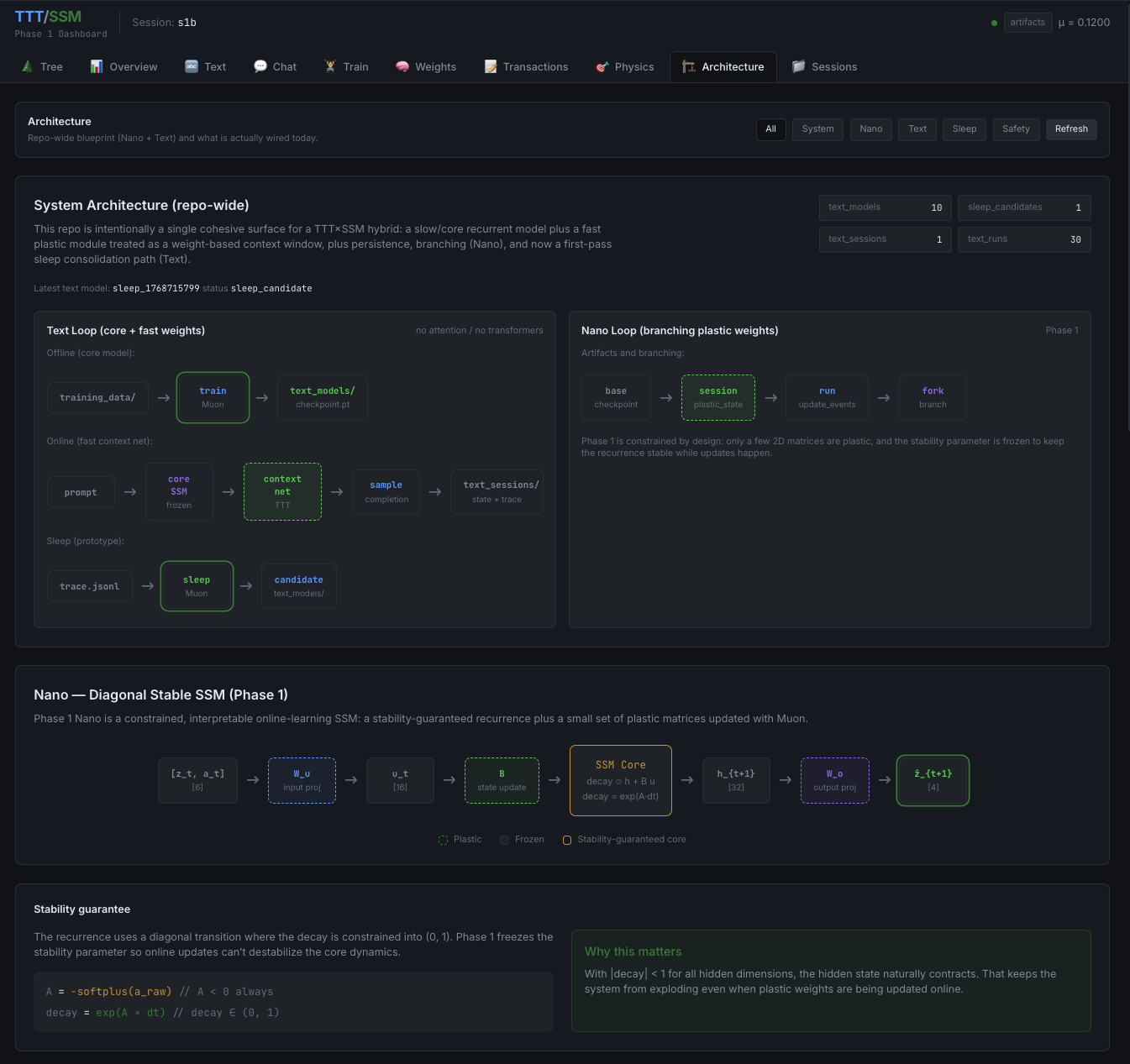This screenshot has width=1130, height=1064.
Task: Click the brain icon for Weights
Action: (402, 66)
